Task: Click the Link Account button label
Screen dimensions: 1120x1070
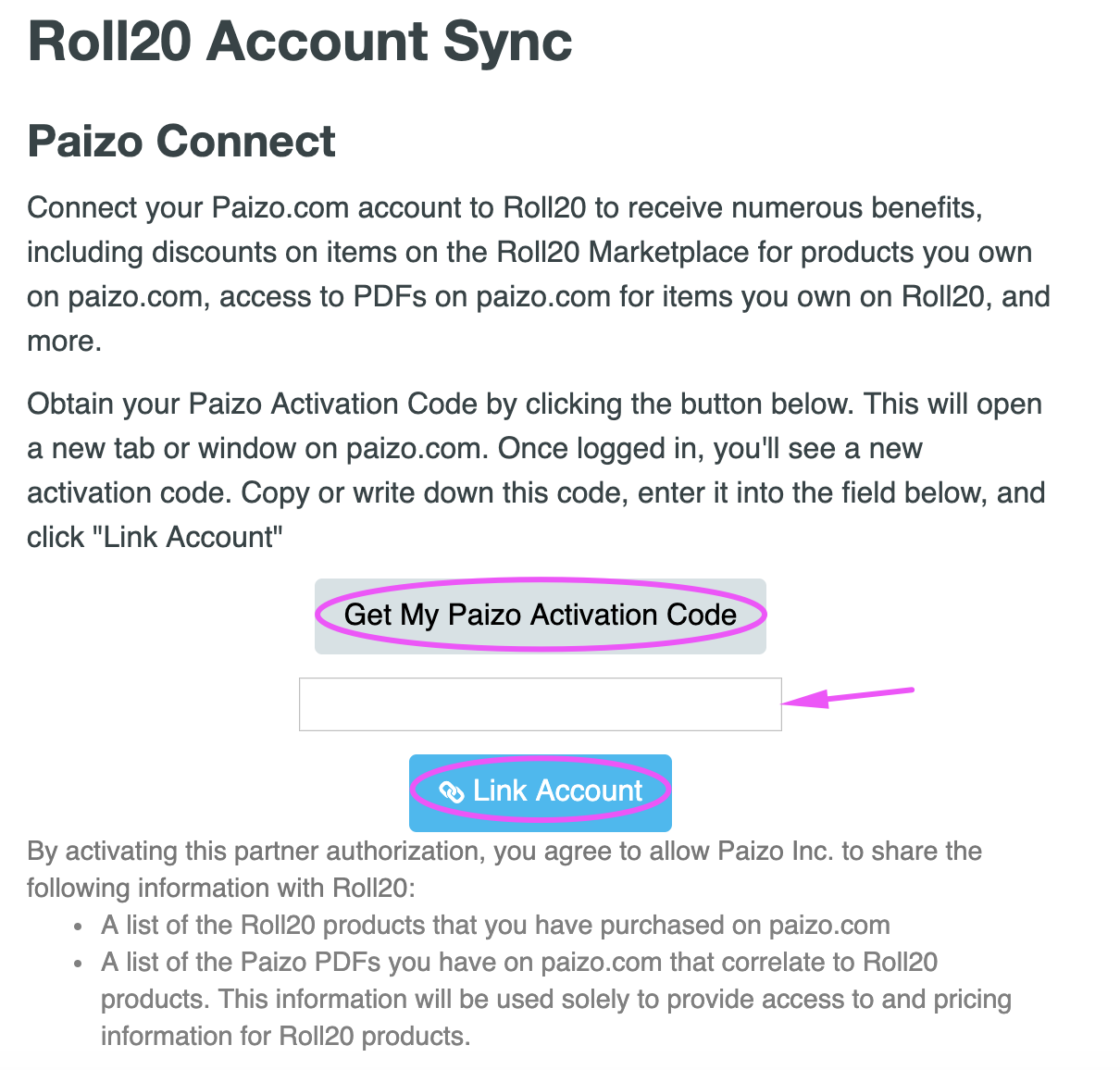Action: (557, 791)
